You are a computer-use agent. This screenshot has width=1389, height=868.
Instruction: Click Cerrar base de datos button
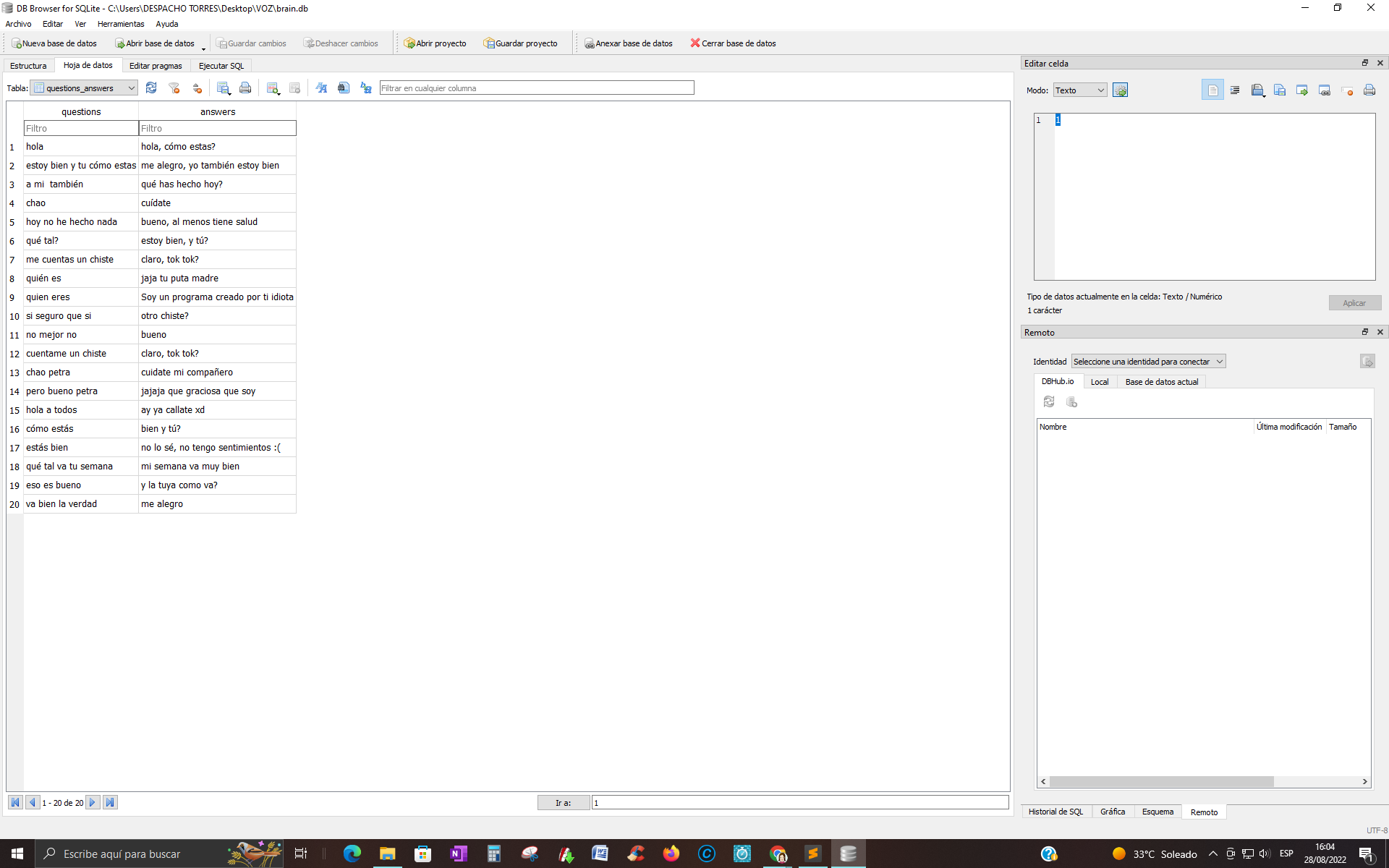click(733, 43)
